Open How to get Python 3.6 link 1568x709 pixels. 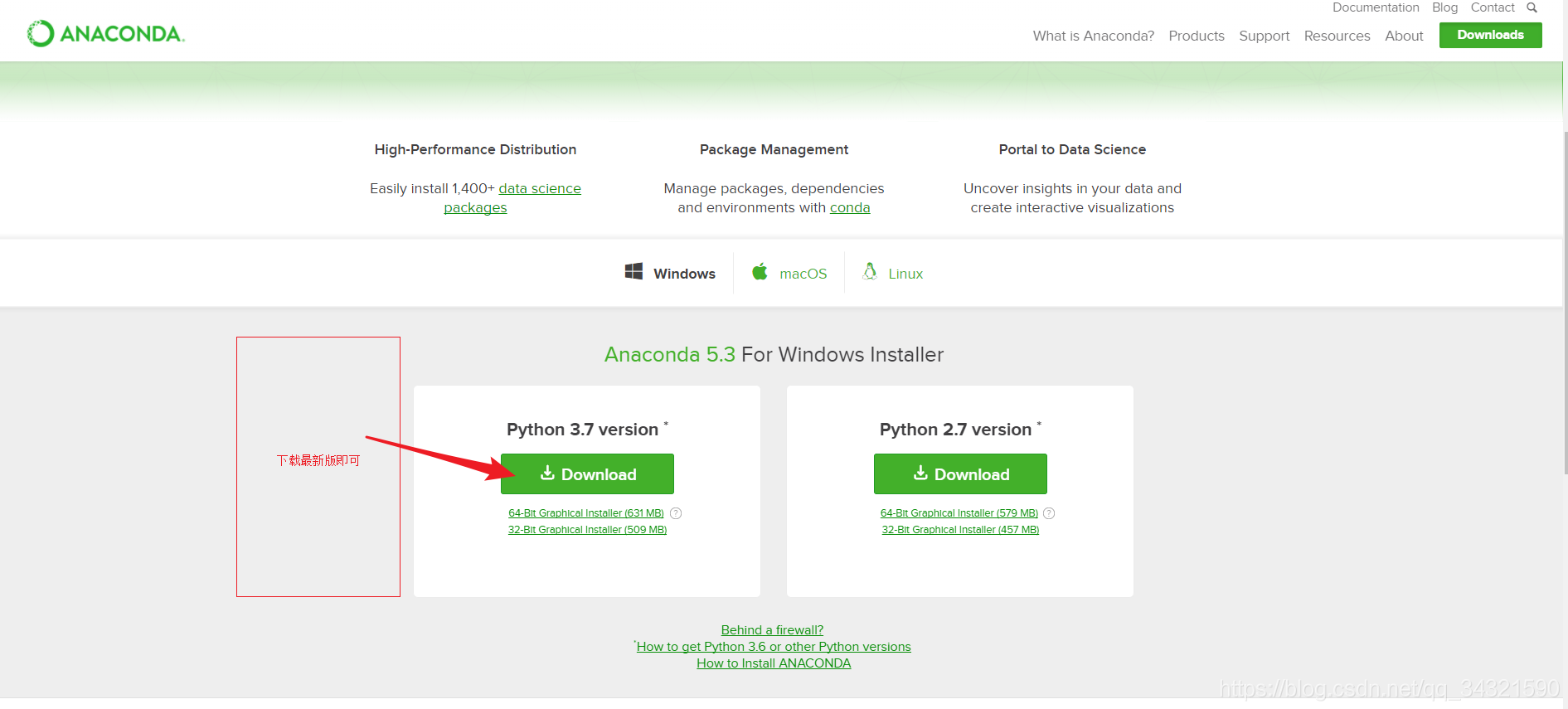point(774,647)
